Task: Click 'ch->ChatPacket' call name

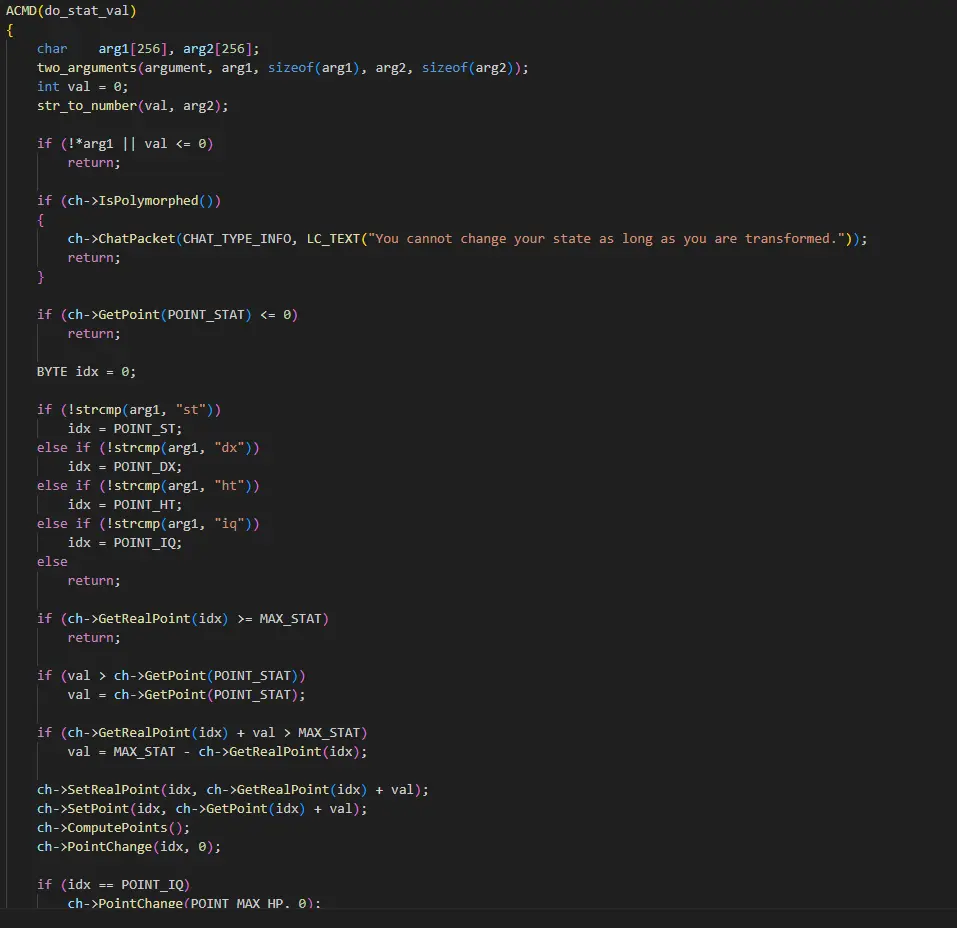Action: coord(121,239)
